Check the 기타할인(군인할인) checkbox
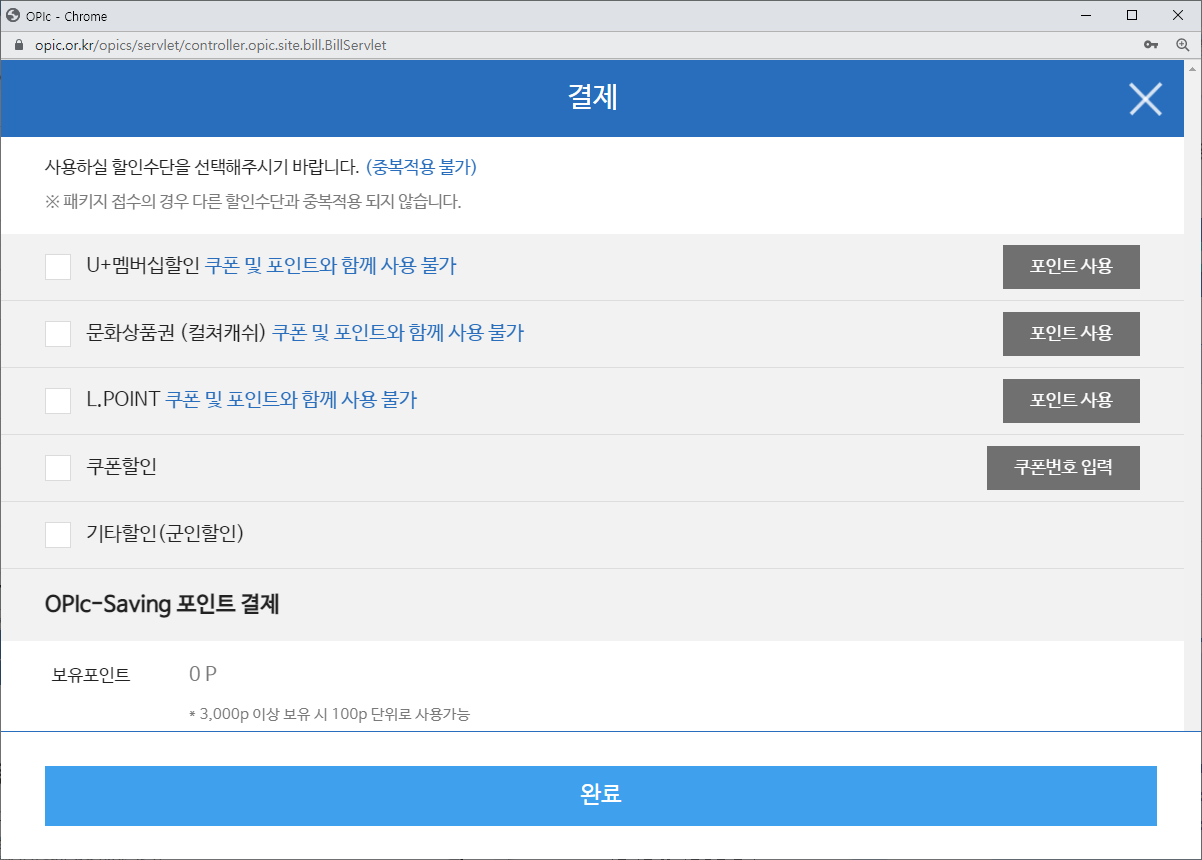Screen dimensions: 1202x860 coord(58,535)
